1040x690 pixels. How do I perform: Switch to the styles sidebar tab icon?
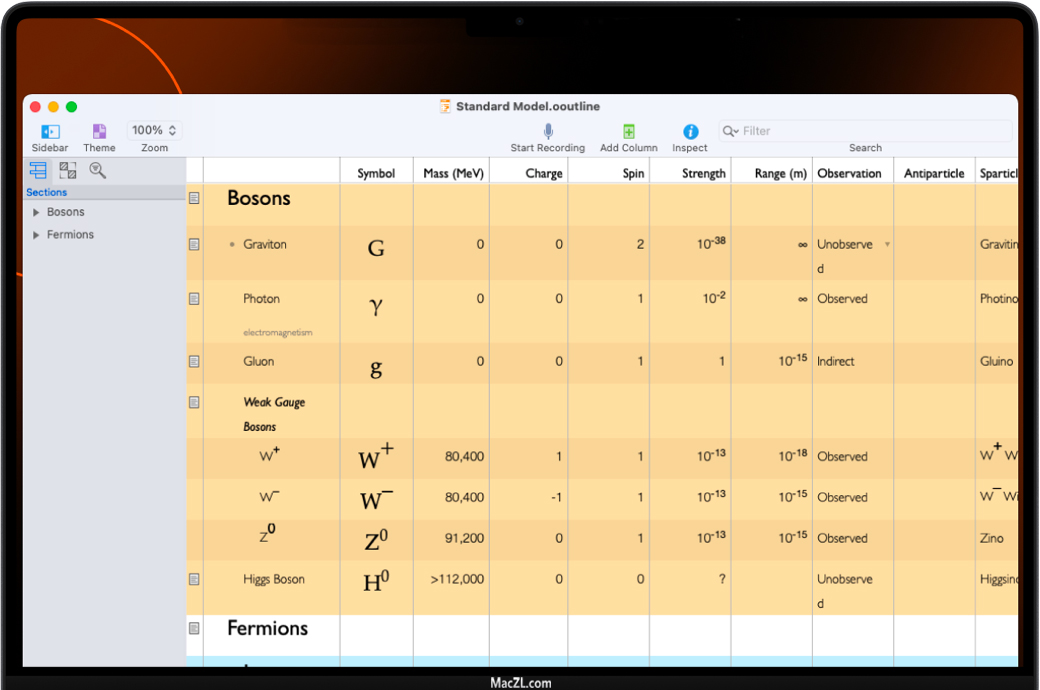[68, 170]
